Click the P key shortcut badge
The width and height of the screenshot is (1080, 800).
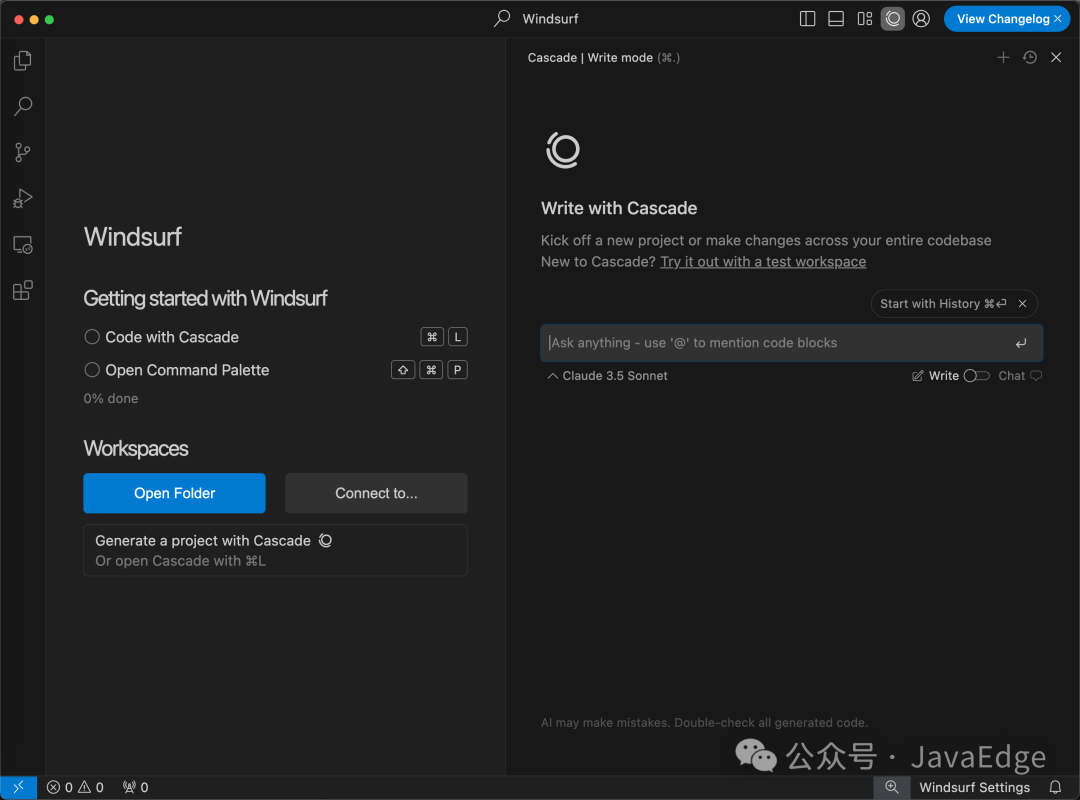(457, 370)
